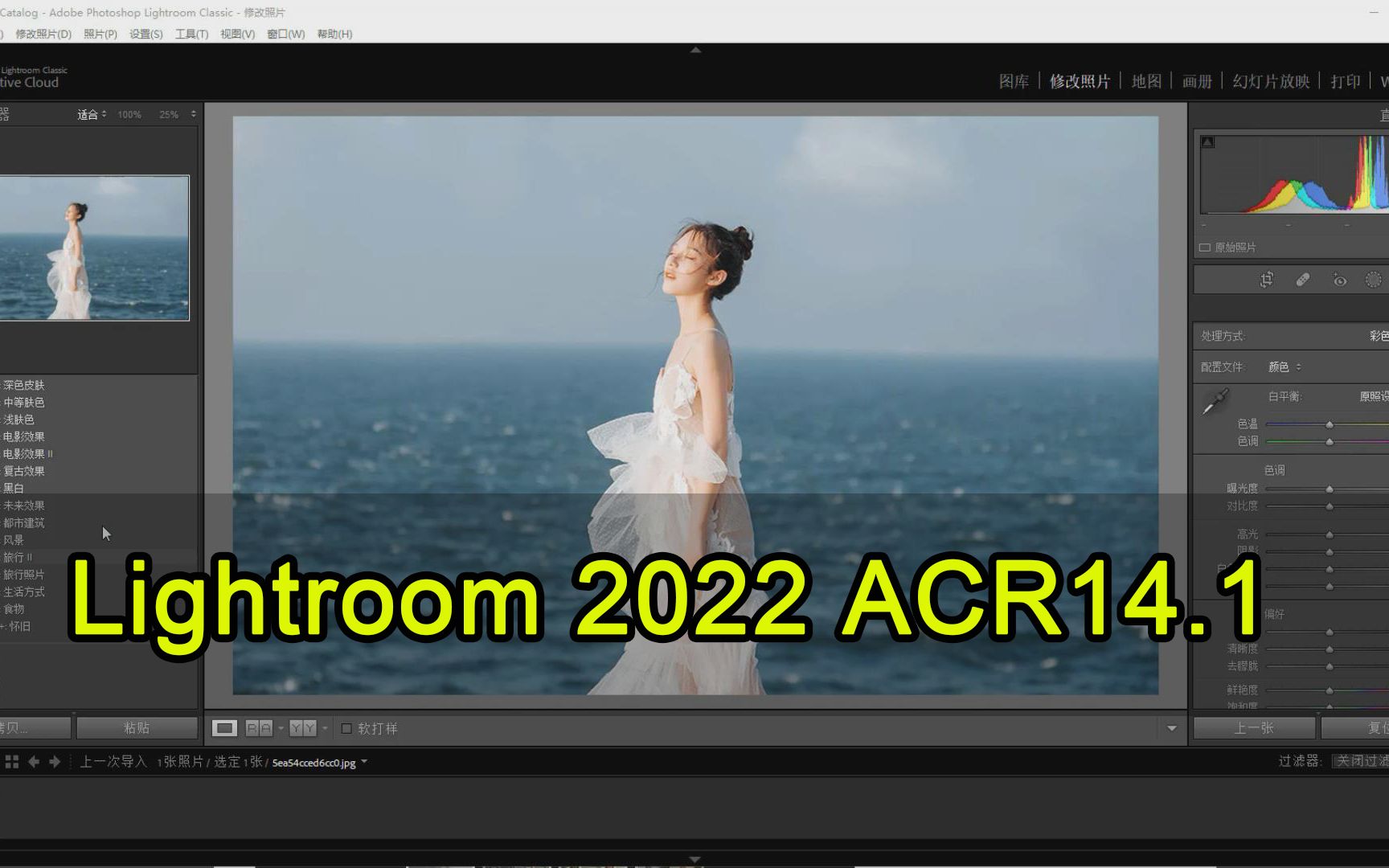Open the 修改照片(D) menu
This screenshot has width=1389, height=868.
(43, 34)
